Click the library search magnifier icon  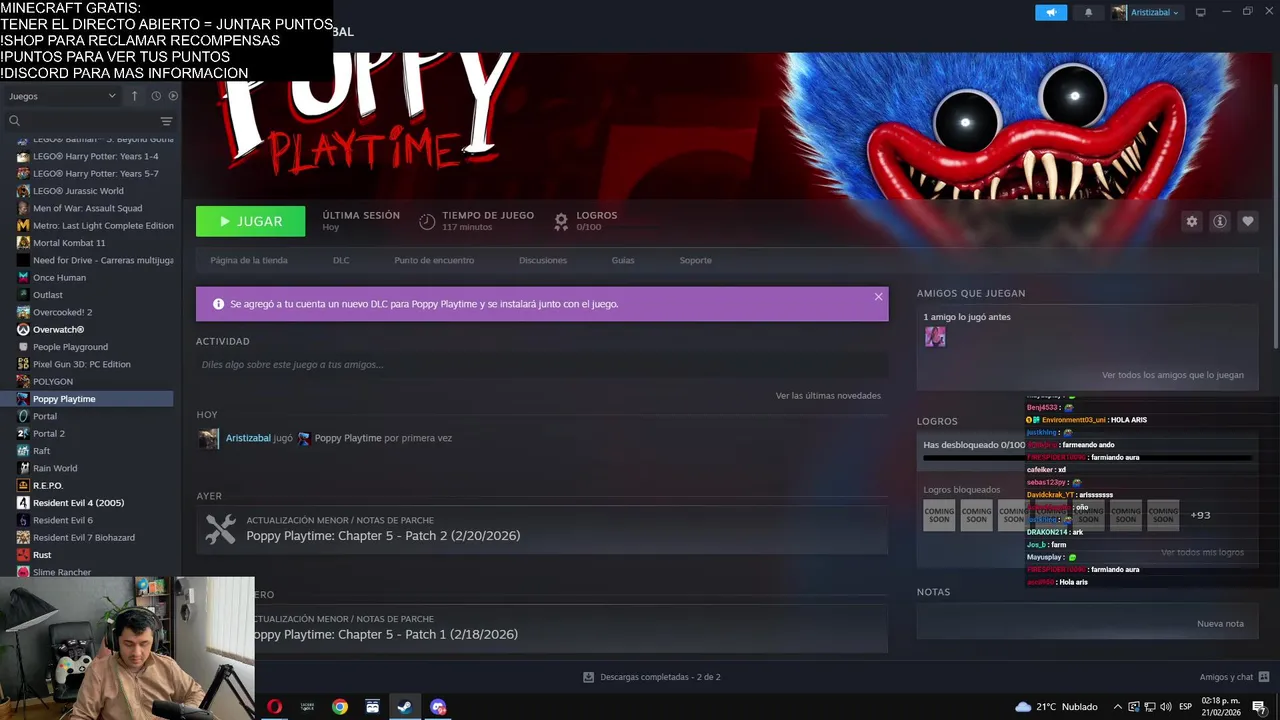[x=14, y=121]
